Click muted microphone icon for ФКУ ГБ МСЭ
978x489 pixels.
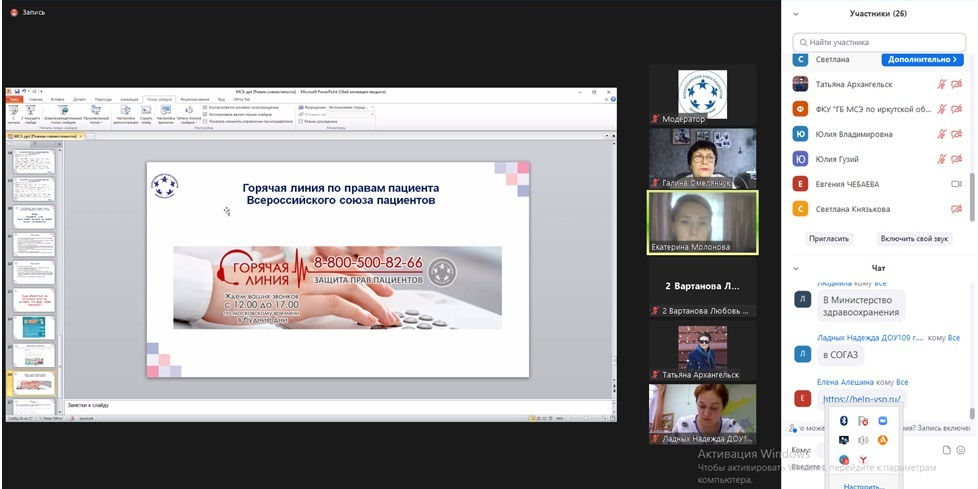pos(942,109)
